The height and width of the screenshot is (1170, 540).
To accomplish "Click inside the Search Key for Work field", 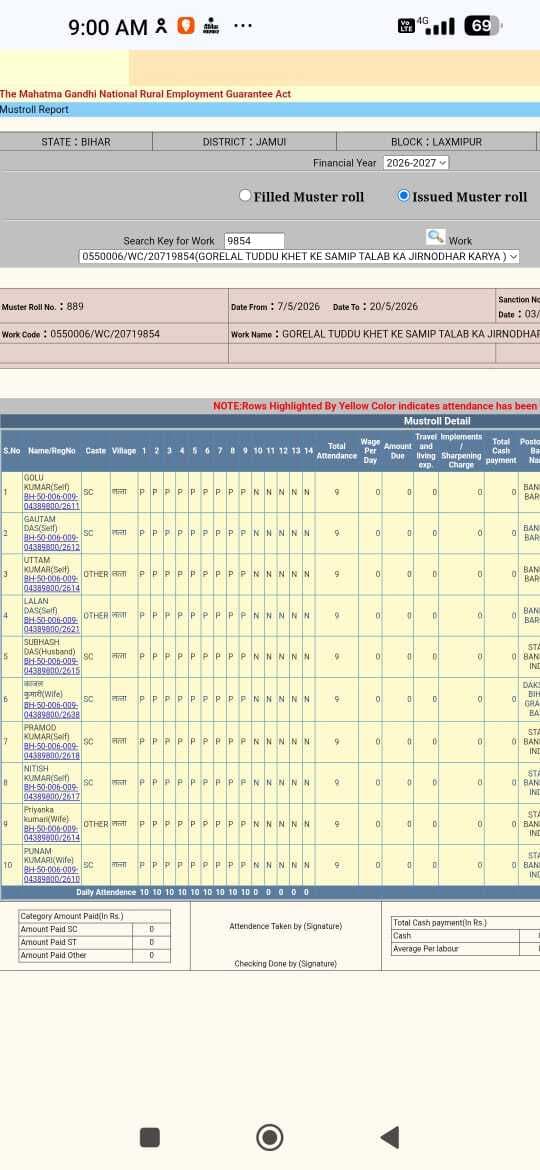I will click(x=254, y=241).
